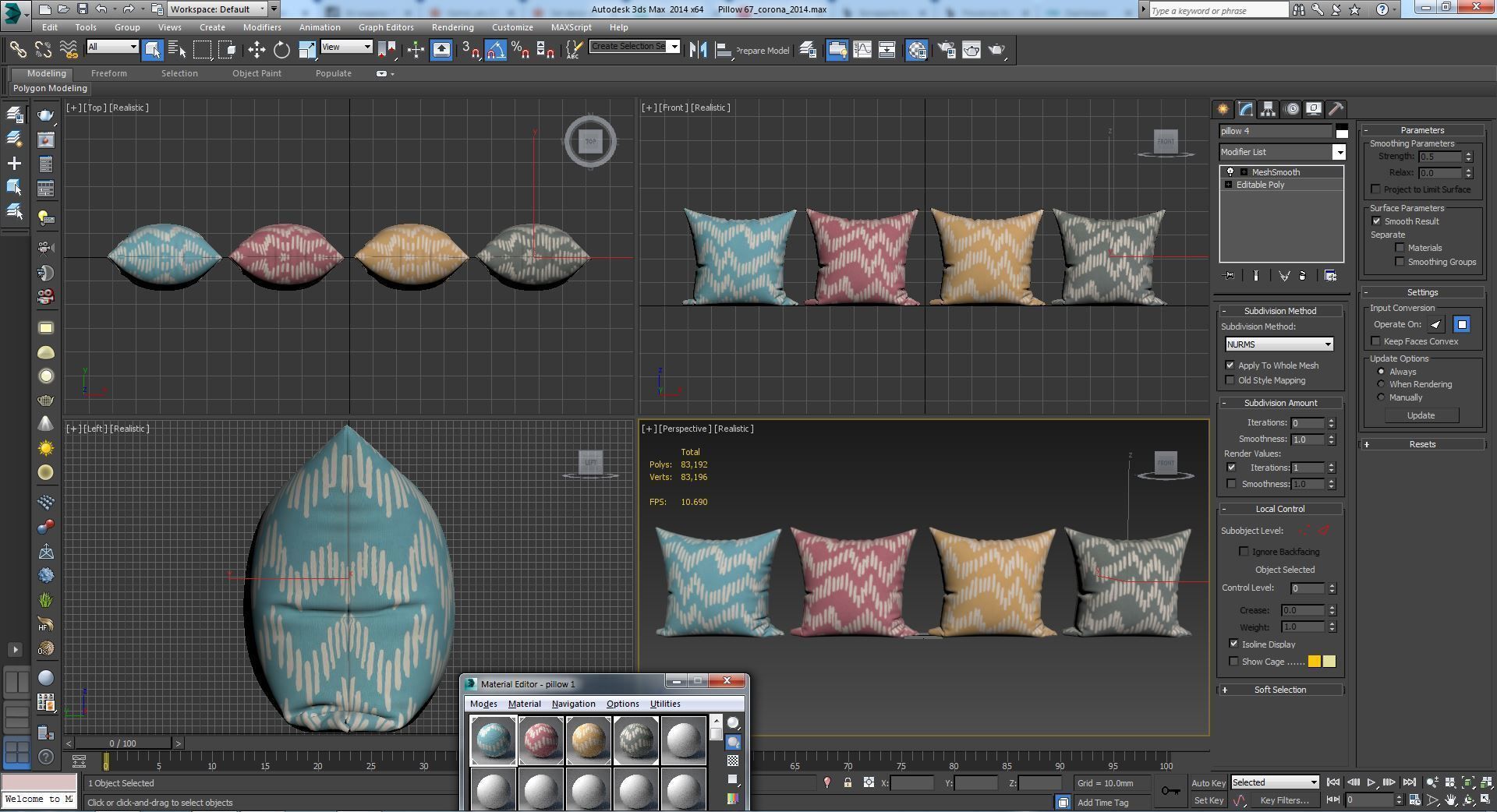Open the All selection filter dropdown
The width and height of the screenshot is (1497, 812).
pos(112,48)
